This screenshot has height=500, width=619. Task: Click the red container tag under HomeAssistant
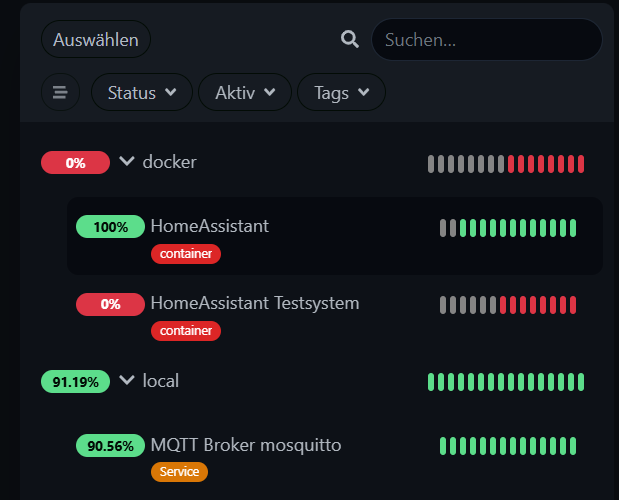pos(185,254)
